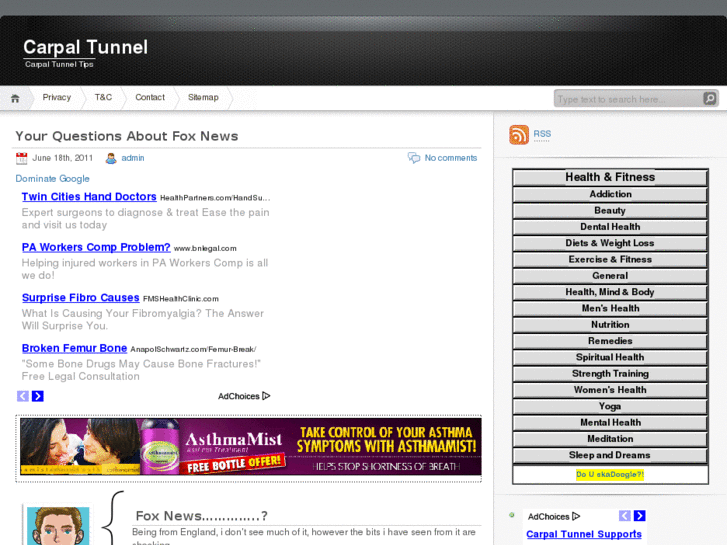727x545 pixels.
Task: Click the search text field
Action: coord(628,99)
